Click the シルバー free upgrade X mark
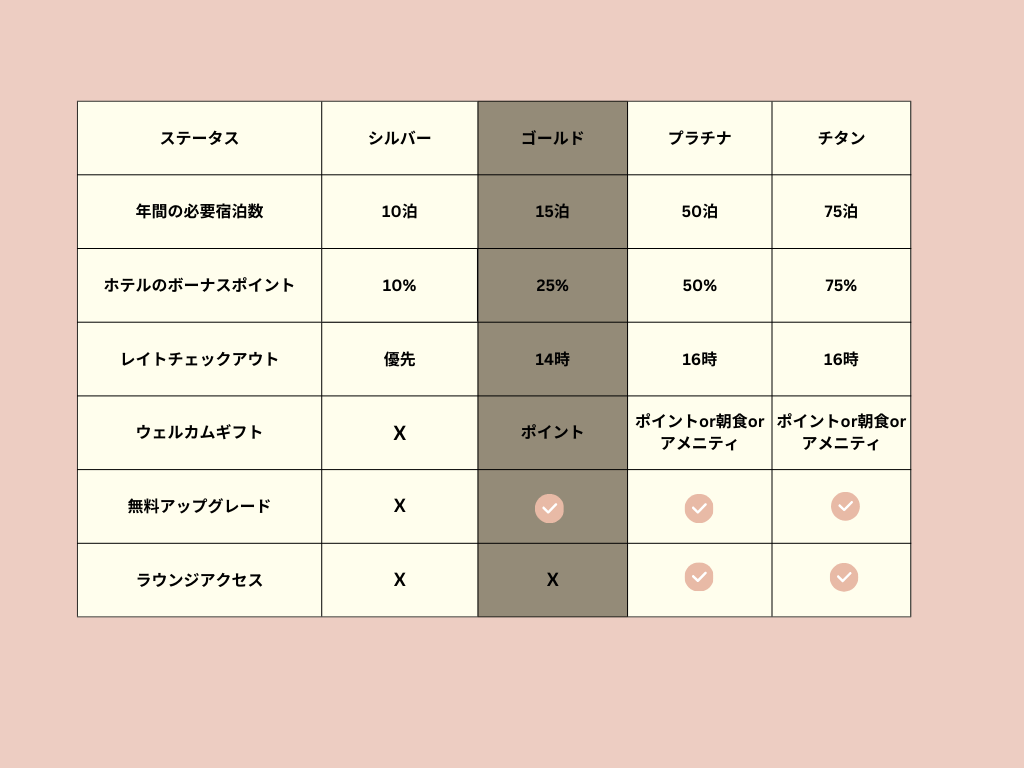This screenshot has height=768, width=1024. coord(399,506)
